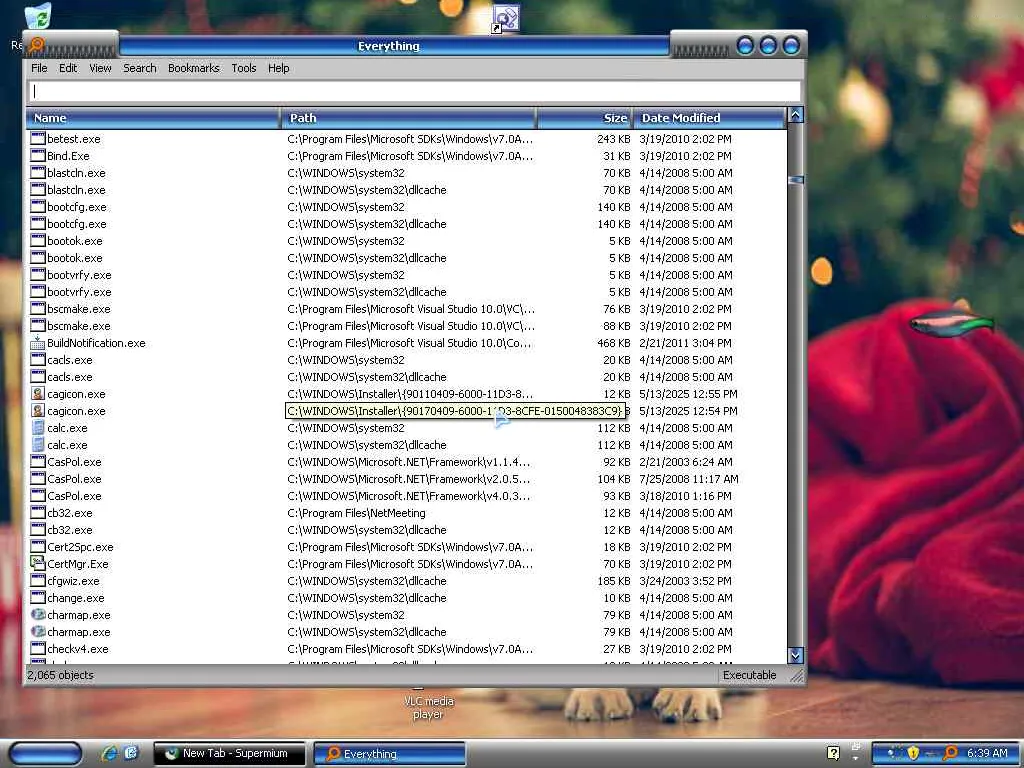1024x768 pixels.
Task: Open the File menu
Action: 39,68
